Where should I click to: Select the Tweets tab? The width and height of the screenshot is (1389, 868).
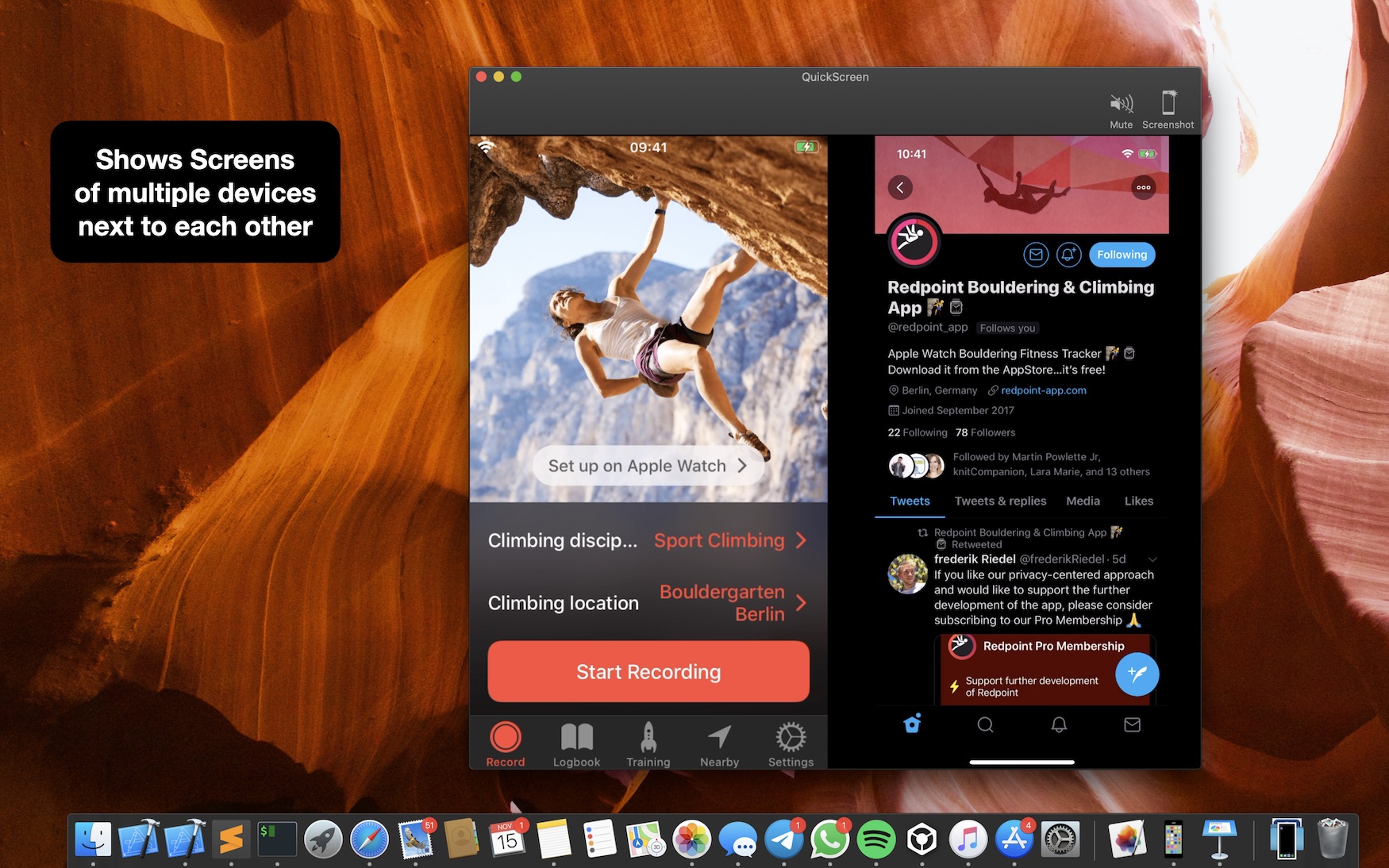910,501
